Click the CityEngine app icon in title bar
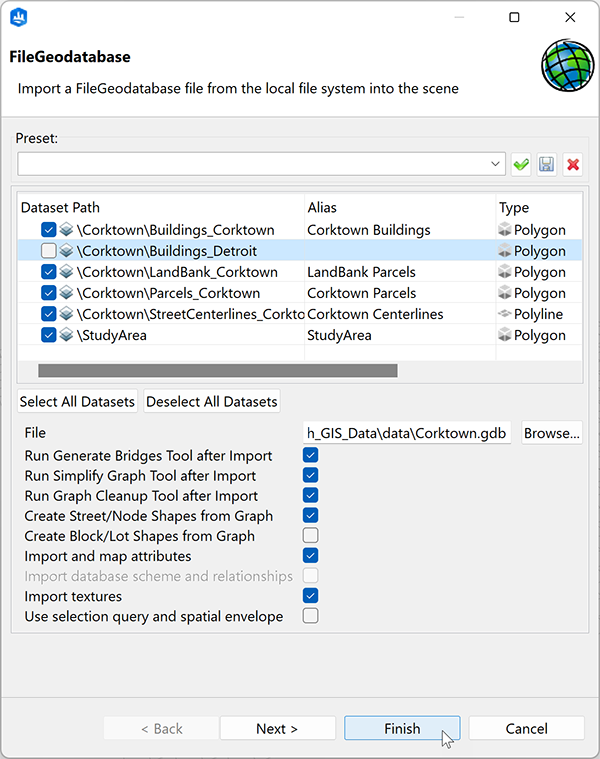 coord(19,17)
